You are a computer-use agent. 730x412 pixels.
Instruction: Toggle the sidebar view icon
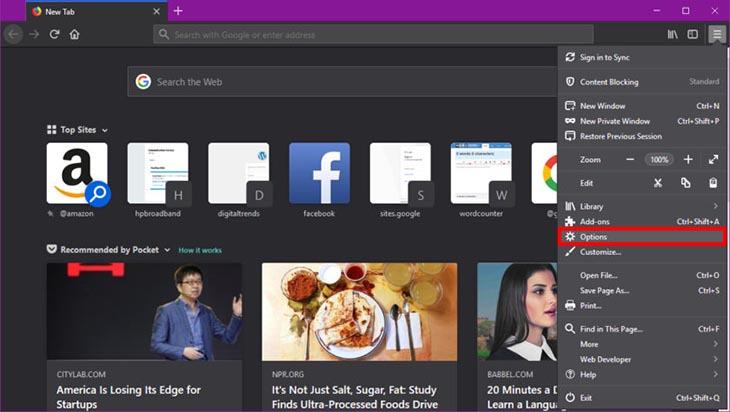[x=693, y=34]
